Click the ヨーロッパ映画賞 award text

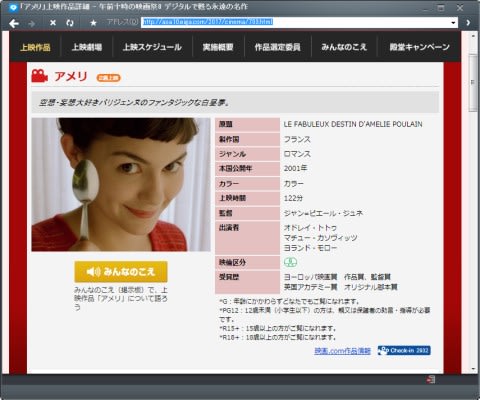pyautogui.click(x=311, y=277)
